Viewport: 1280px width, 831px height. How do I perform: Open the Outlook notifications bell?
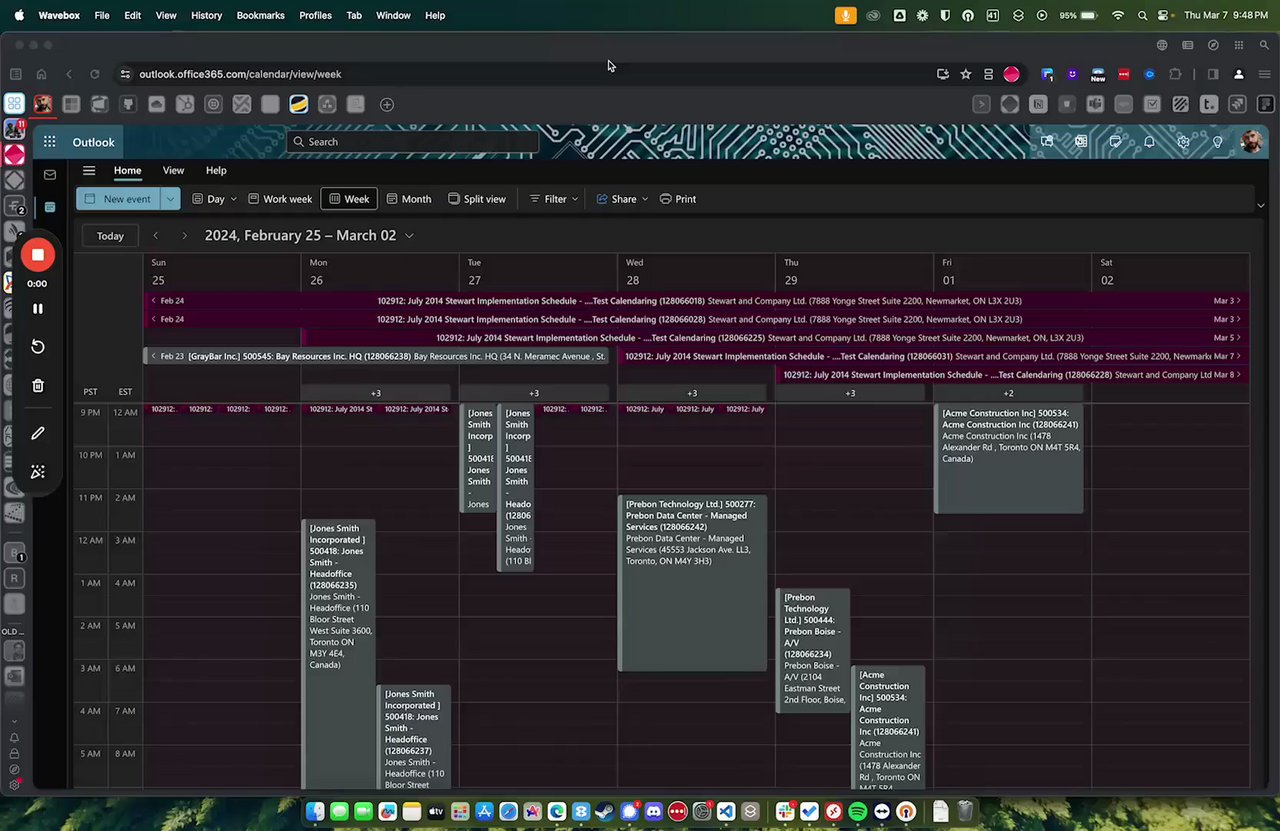[1150, 142]
